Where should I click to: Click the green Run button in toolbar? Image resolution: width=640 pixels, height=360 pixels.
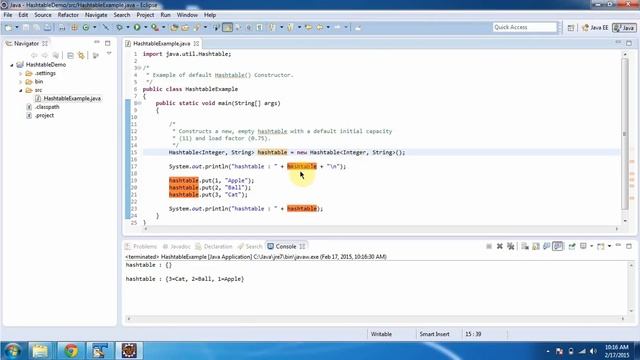pyautogui.click(x=137, y=27)
